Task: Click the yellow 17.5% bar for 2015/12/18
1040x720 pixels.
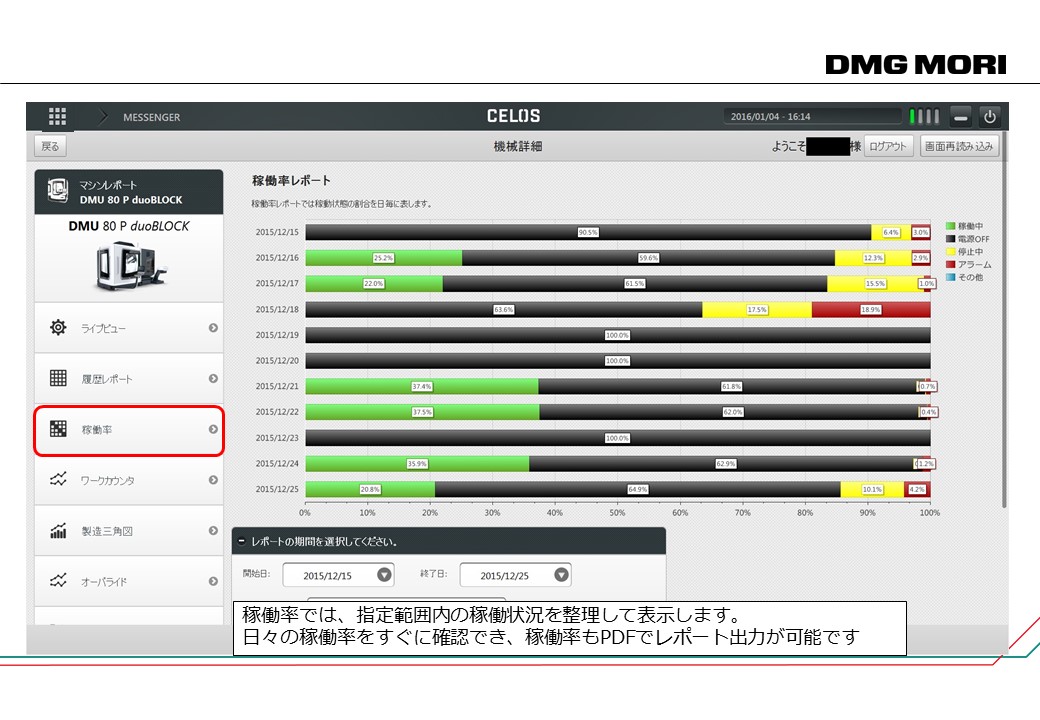Action: tap(757, 310)
